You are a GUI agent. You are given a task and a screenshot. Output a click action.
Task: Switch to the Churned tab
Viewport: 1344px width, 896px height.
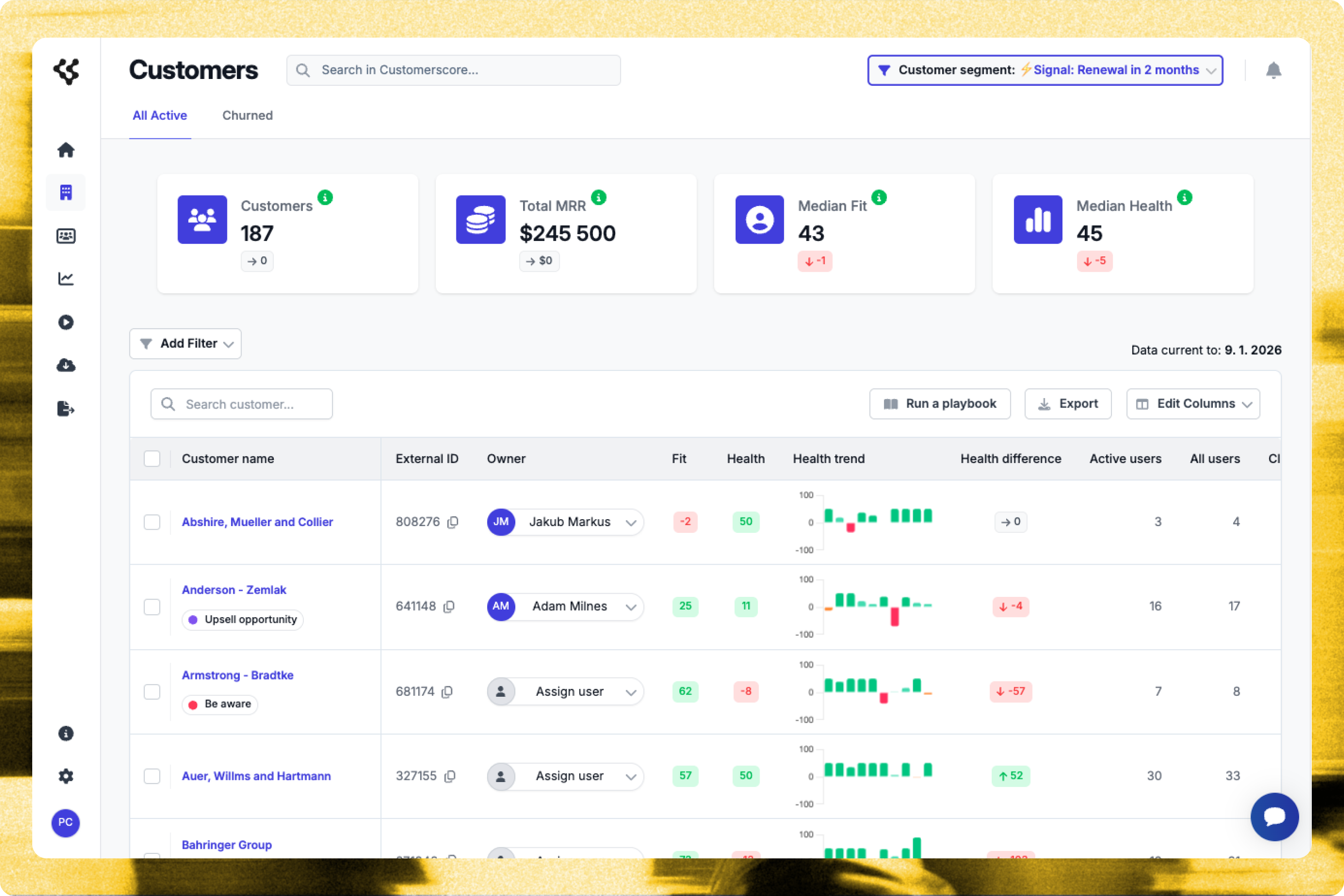tap(247, 115)
